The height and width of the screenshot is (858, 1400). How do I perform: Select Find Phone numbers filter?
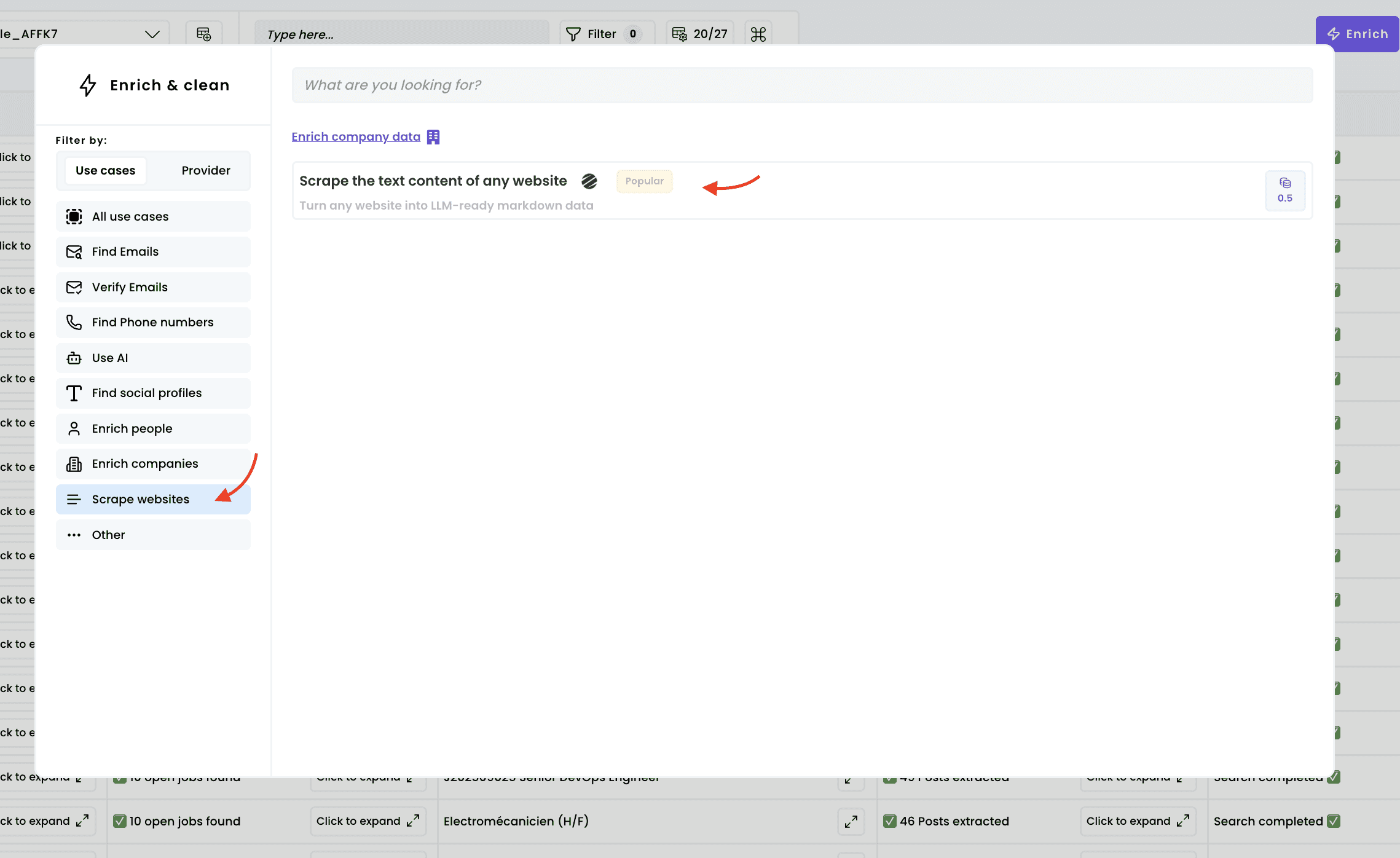click(x=153, y=322)
